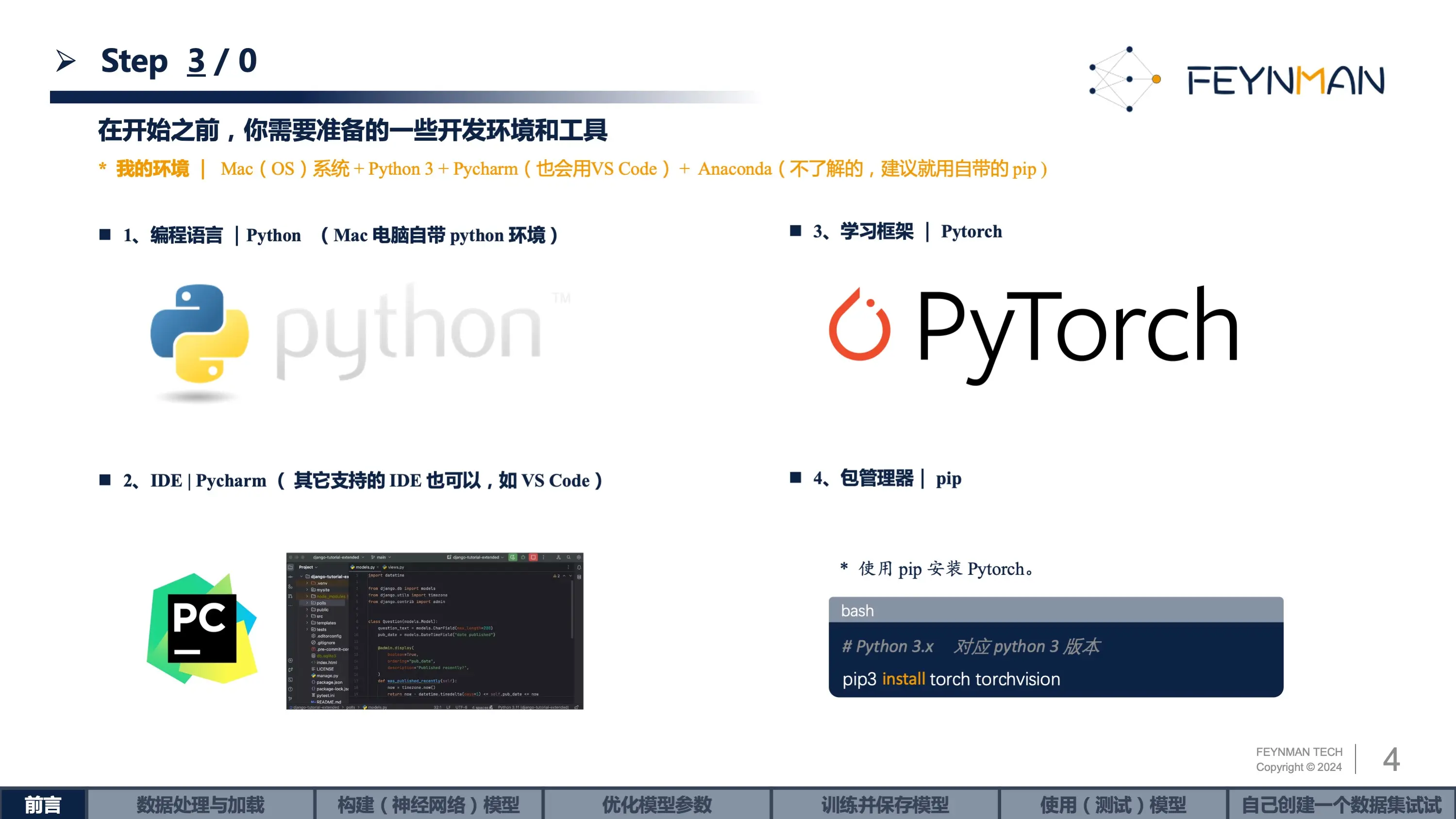Open the 优化模型参数 tab
This screenshot has height=819, width=1456.
click(x=657, y=804)
